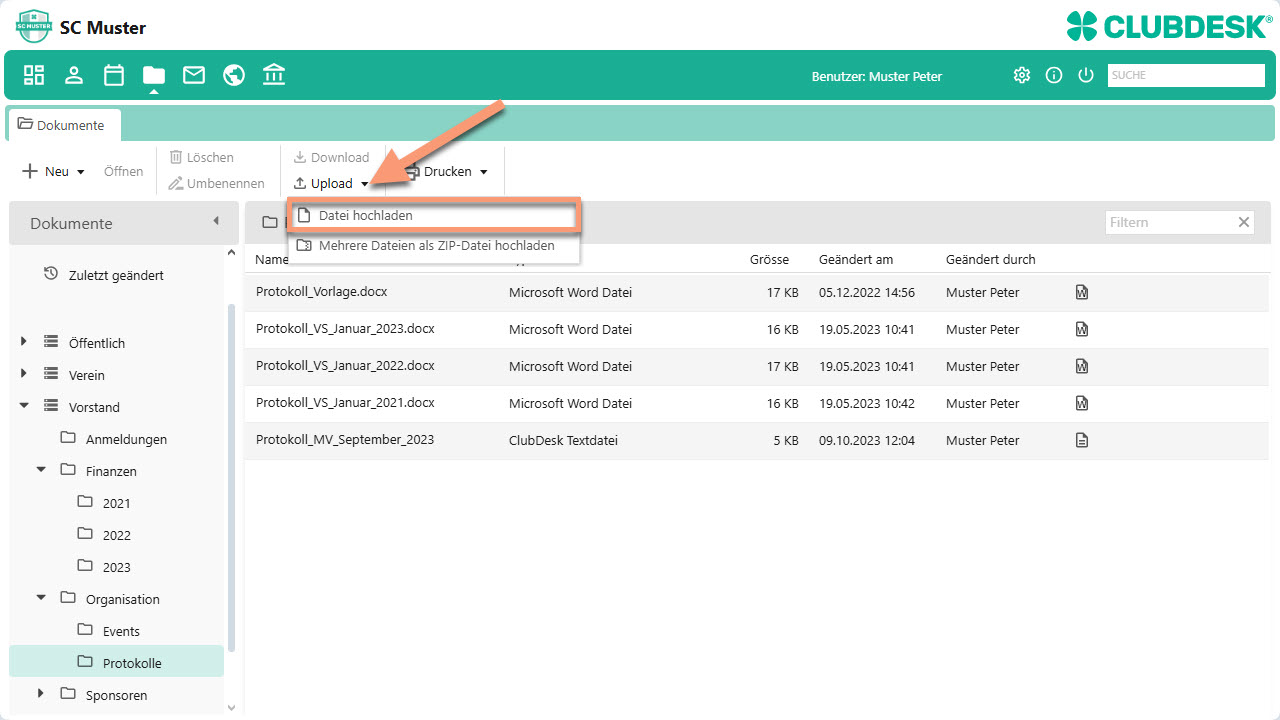Click the folder tree vertical scrollbar
1280x720 pixels.
[232, 478]
